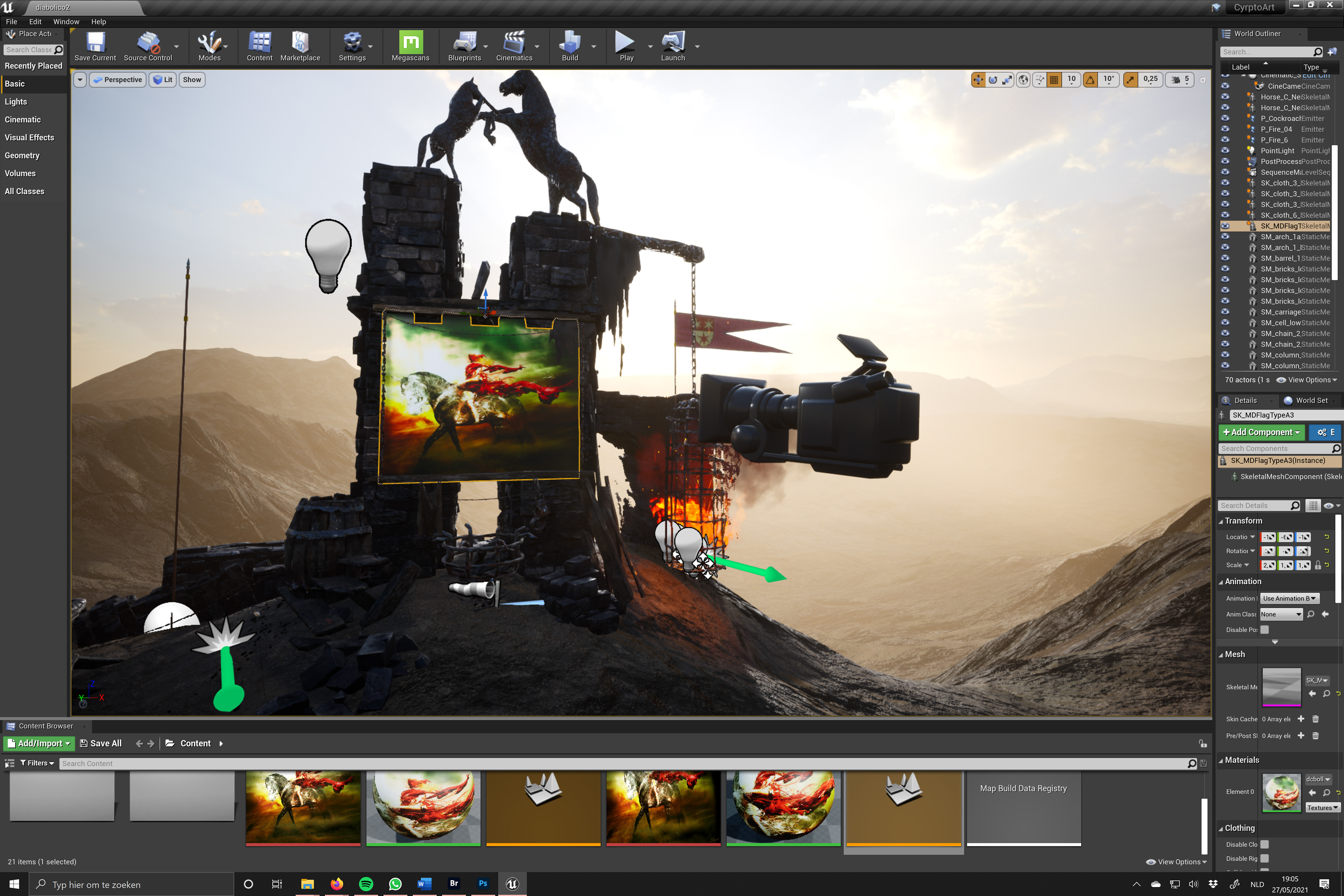The image size is (1344, 896).
Task: Open Photoshop from the Windows taskbar
Action: pyautogui.click(x=483, y=884)
